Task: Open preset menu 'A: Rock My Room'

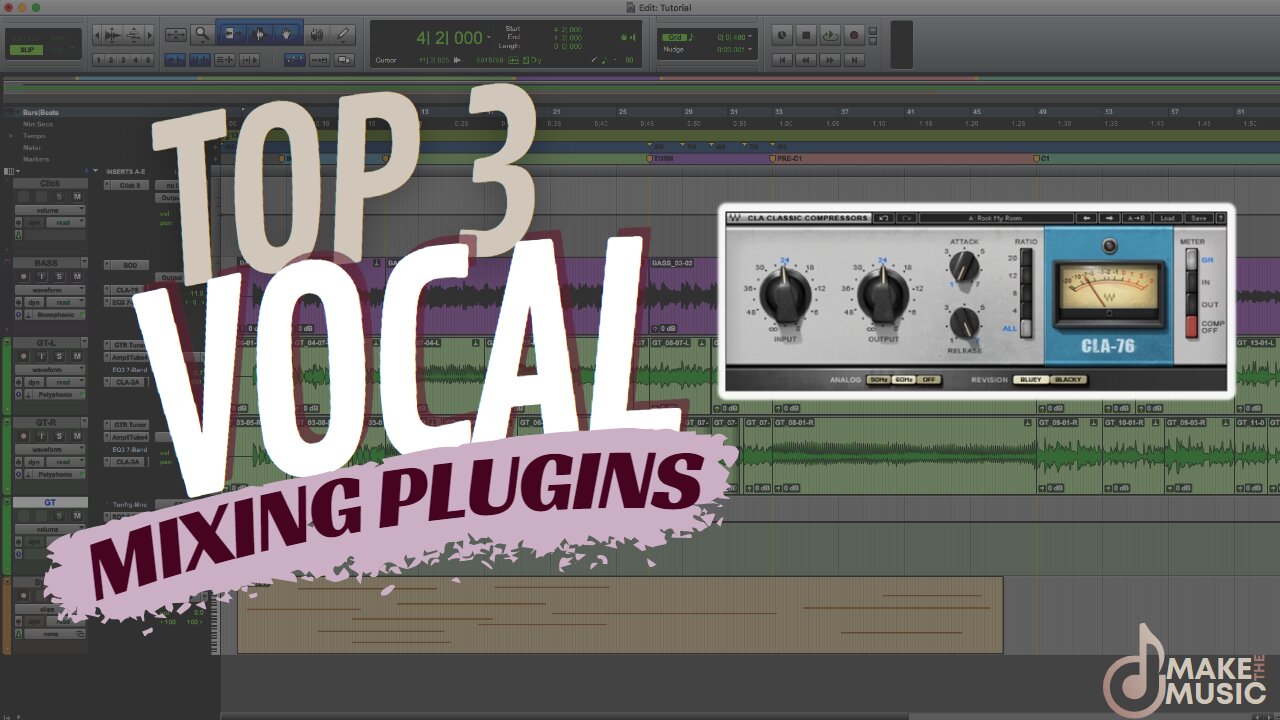Action: pyautogui.click(x=995, y=218)
